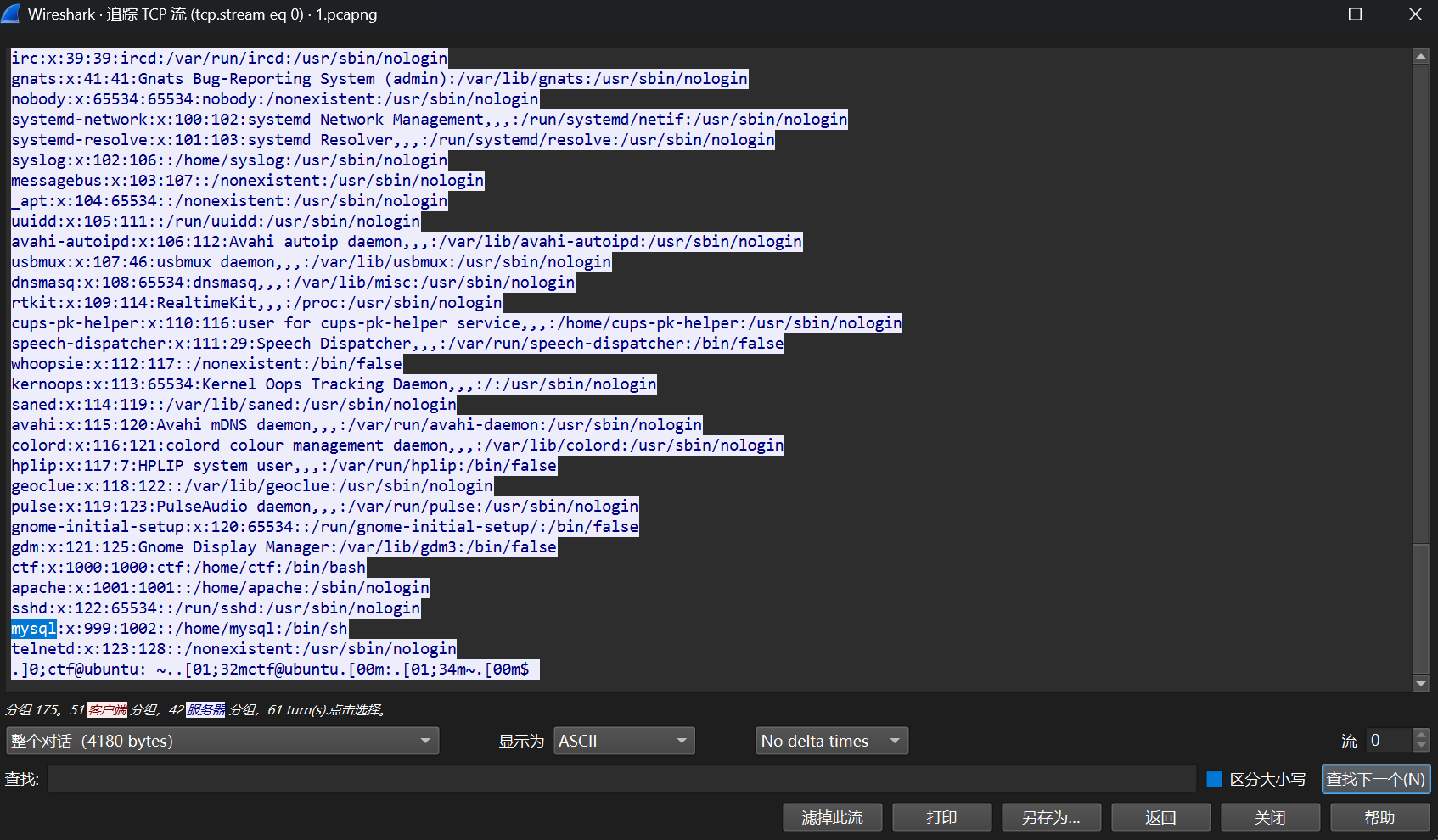1438x840 pixels.
Task: Click the vertical scrollbar thumb
Action: point(1420,608)
